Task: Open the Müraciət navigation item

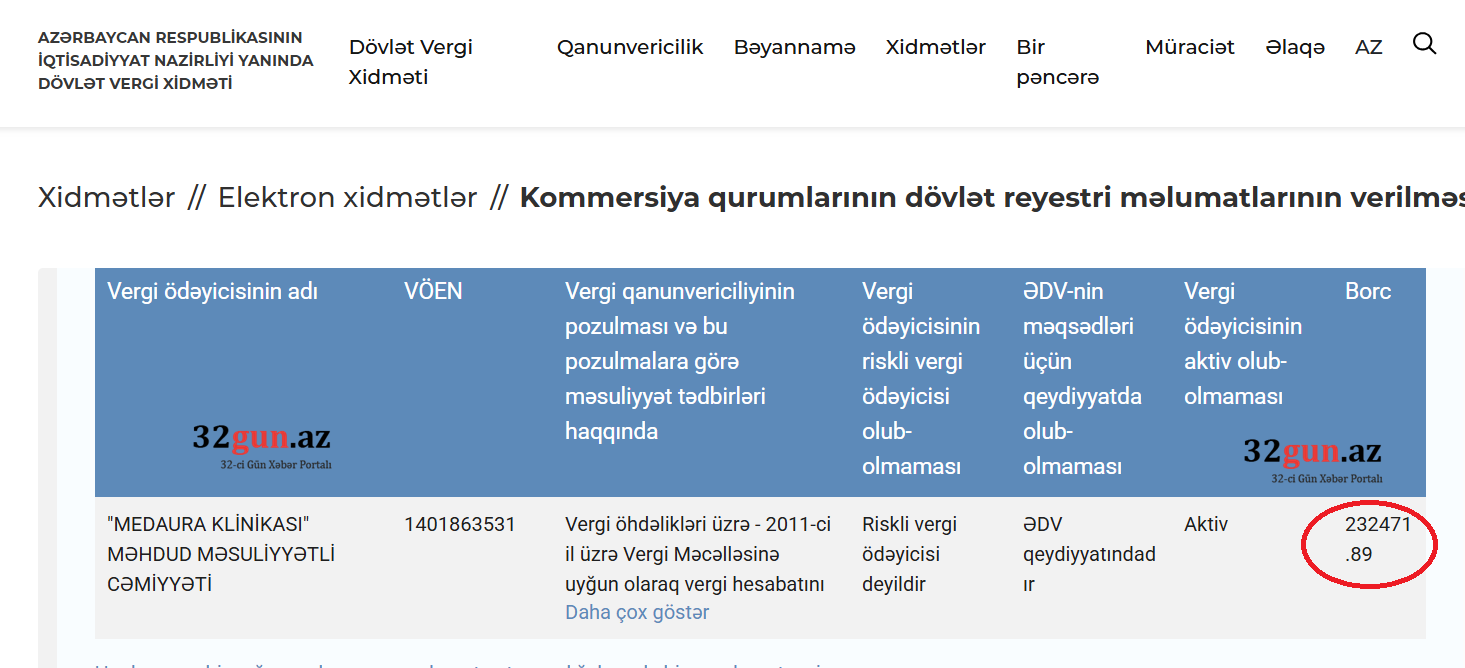Action: coord(1189,47)
